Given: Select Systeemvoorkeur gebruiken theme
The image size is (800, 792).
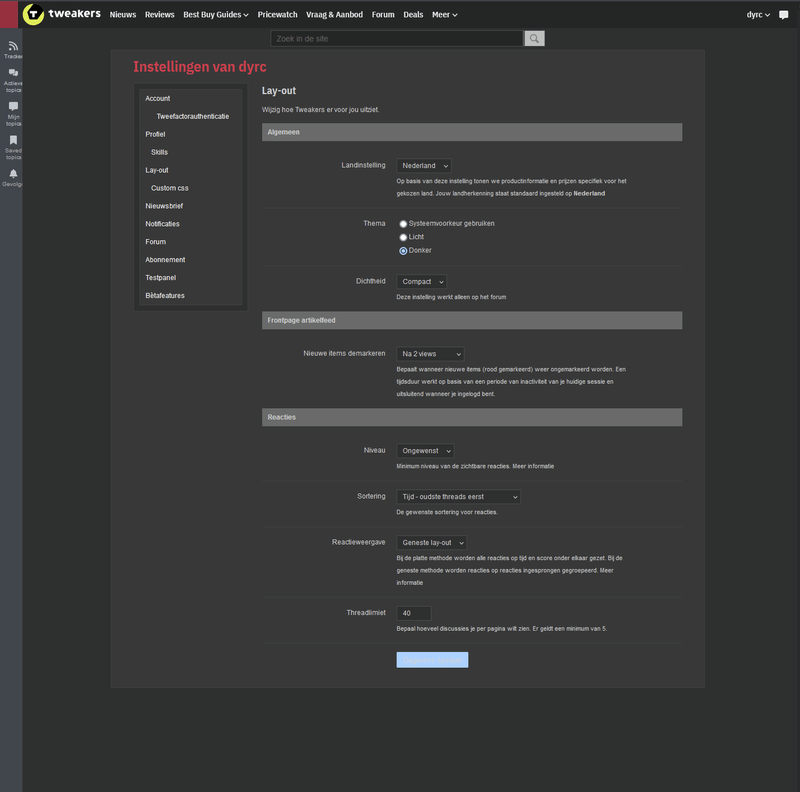Looking at the screenshot, I should (403, 224).
